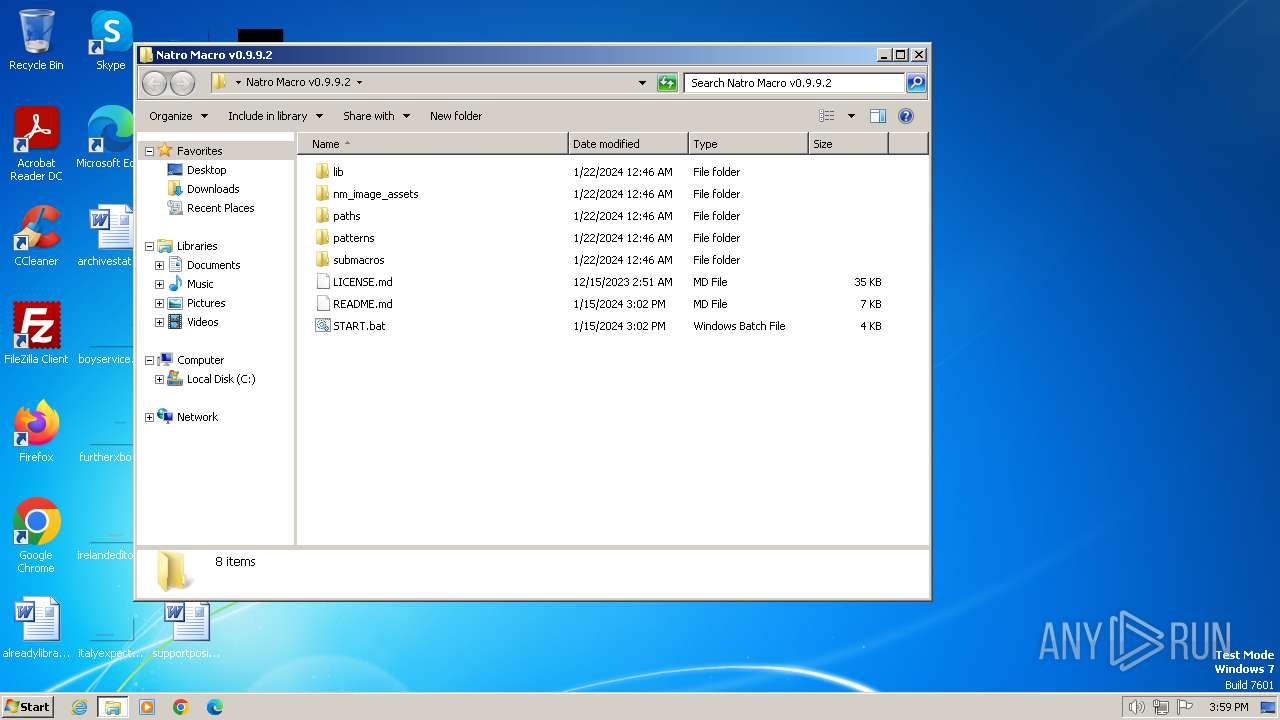The width and height of the screenshot is (1280, 720).
Task: Select Recent Places under Favorites
Action: pyautogui.click(x=220, y=208)
